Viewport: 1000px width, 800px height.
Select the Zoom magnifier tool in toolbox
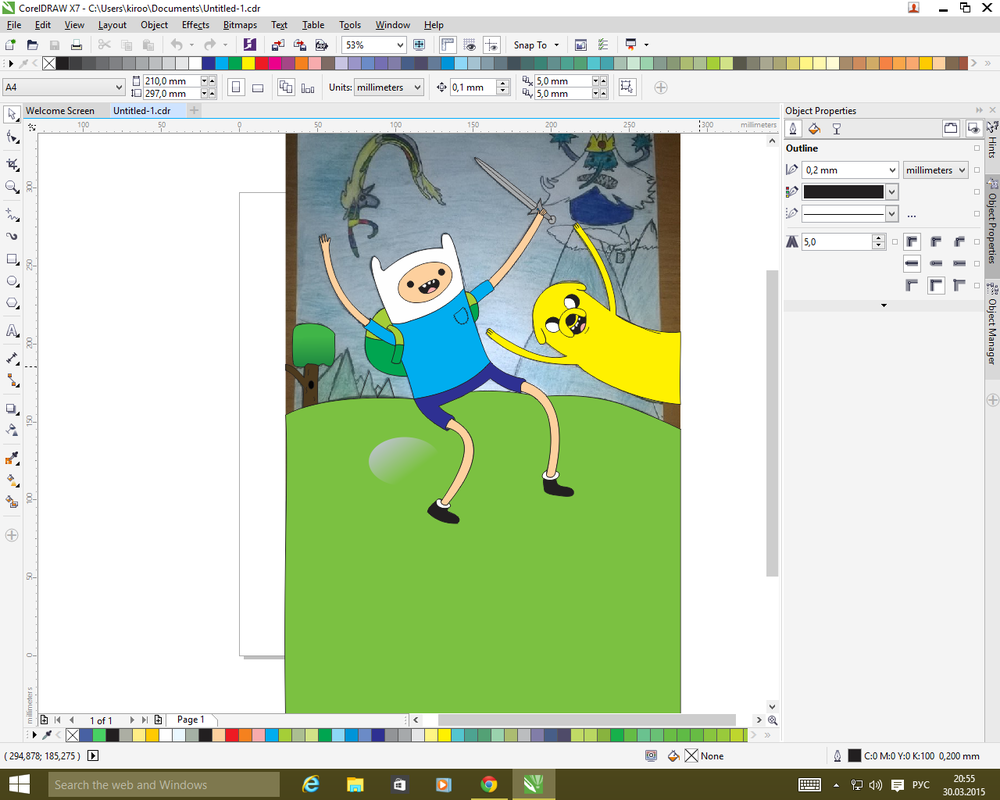(11, 187)
